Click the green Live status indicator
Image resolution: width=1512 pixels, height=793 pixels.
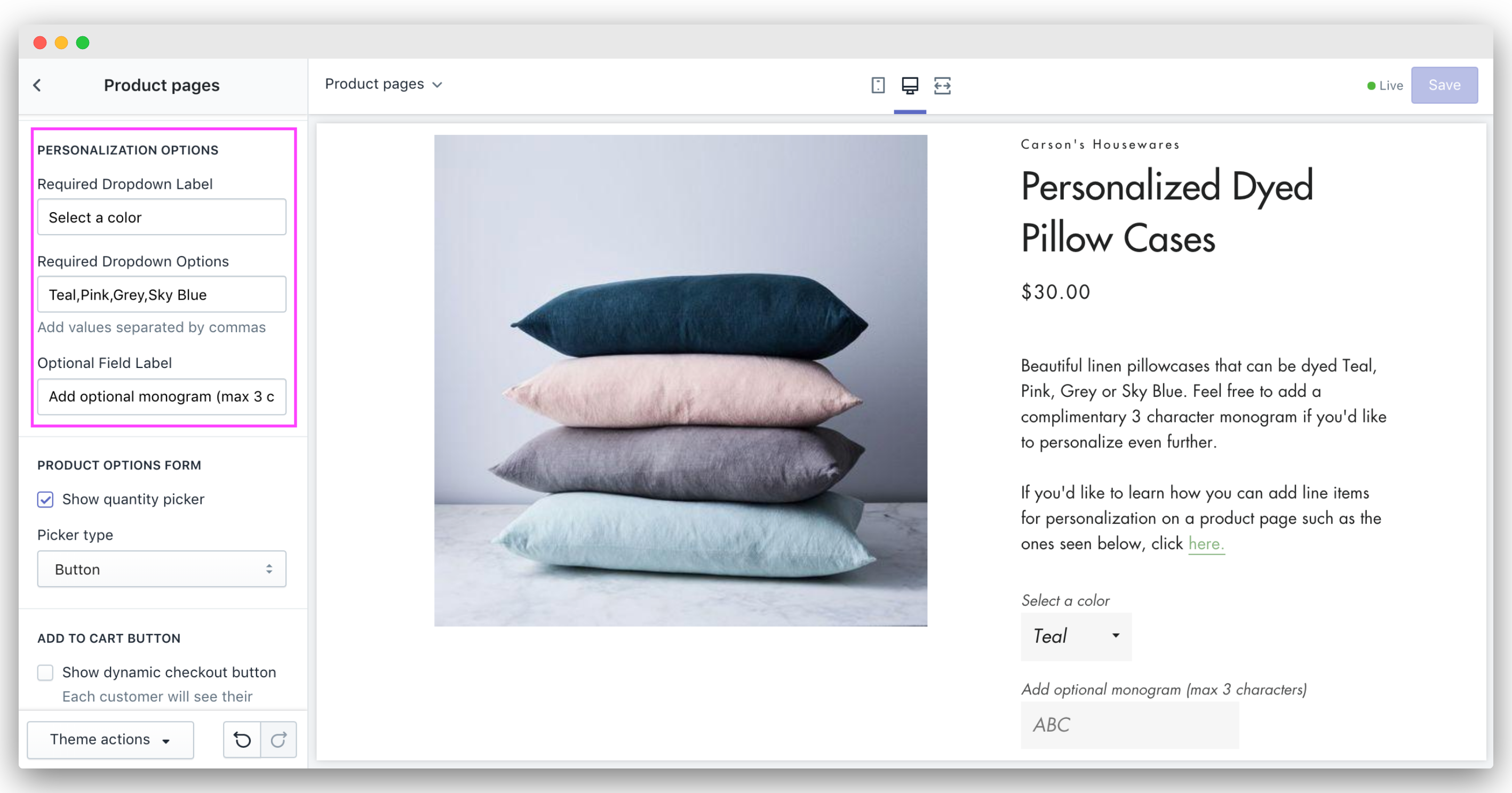1384,86
